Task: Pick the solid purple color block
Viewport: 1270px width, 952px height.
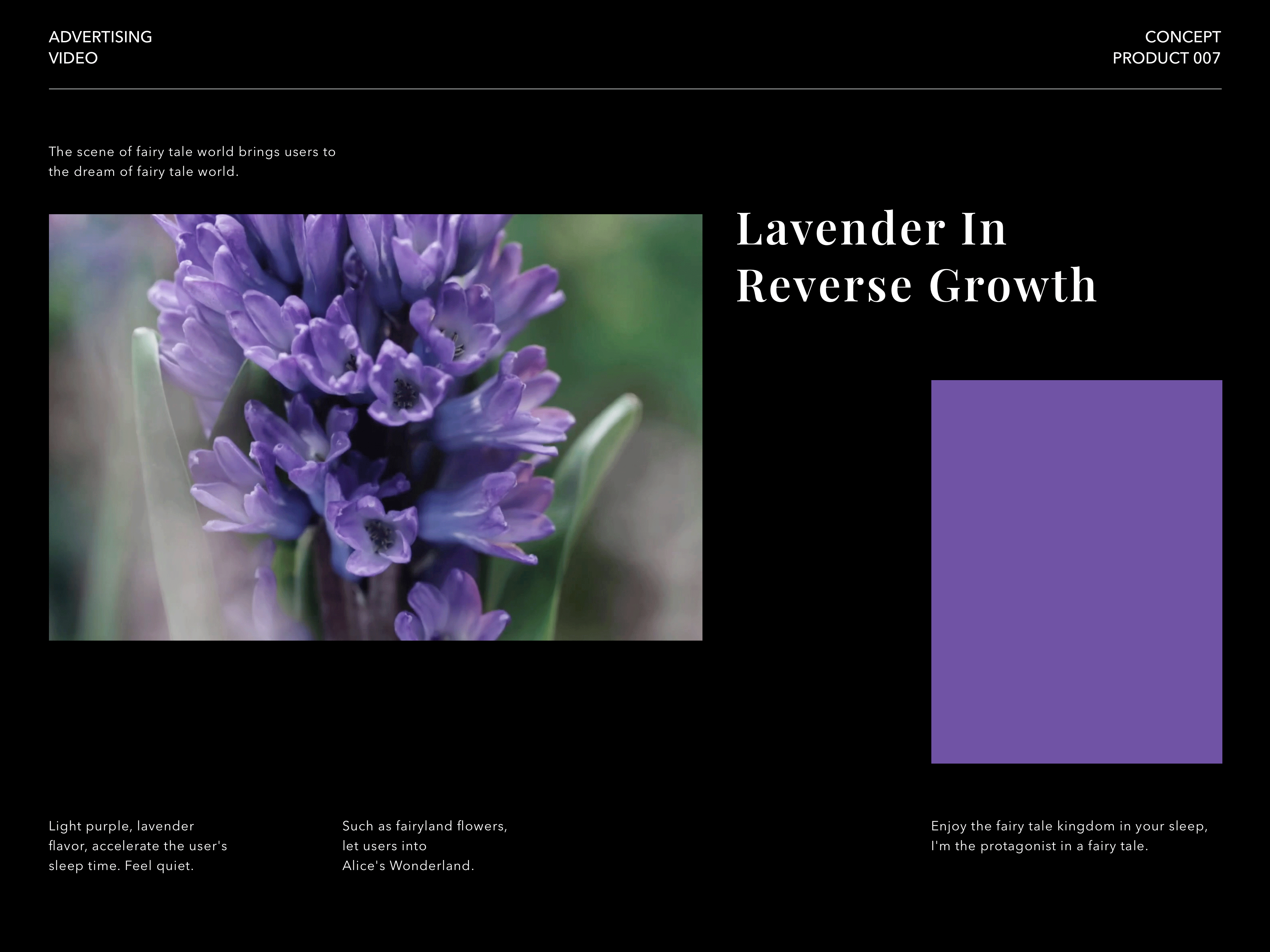Action: (x=1077, y=572)
